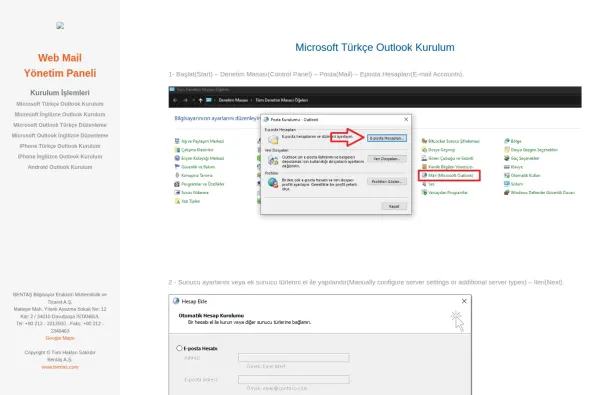The height and width of the screenshot is (395, 600).
Task: Open Konuşma Tanıma microphone icon
Action: click(177, 175)
